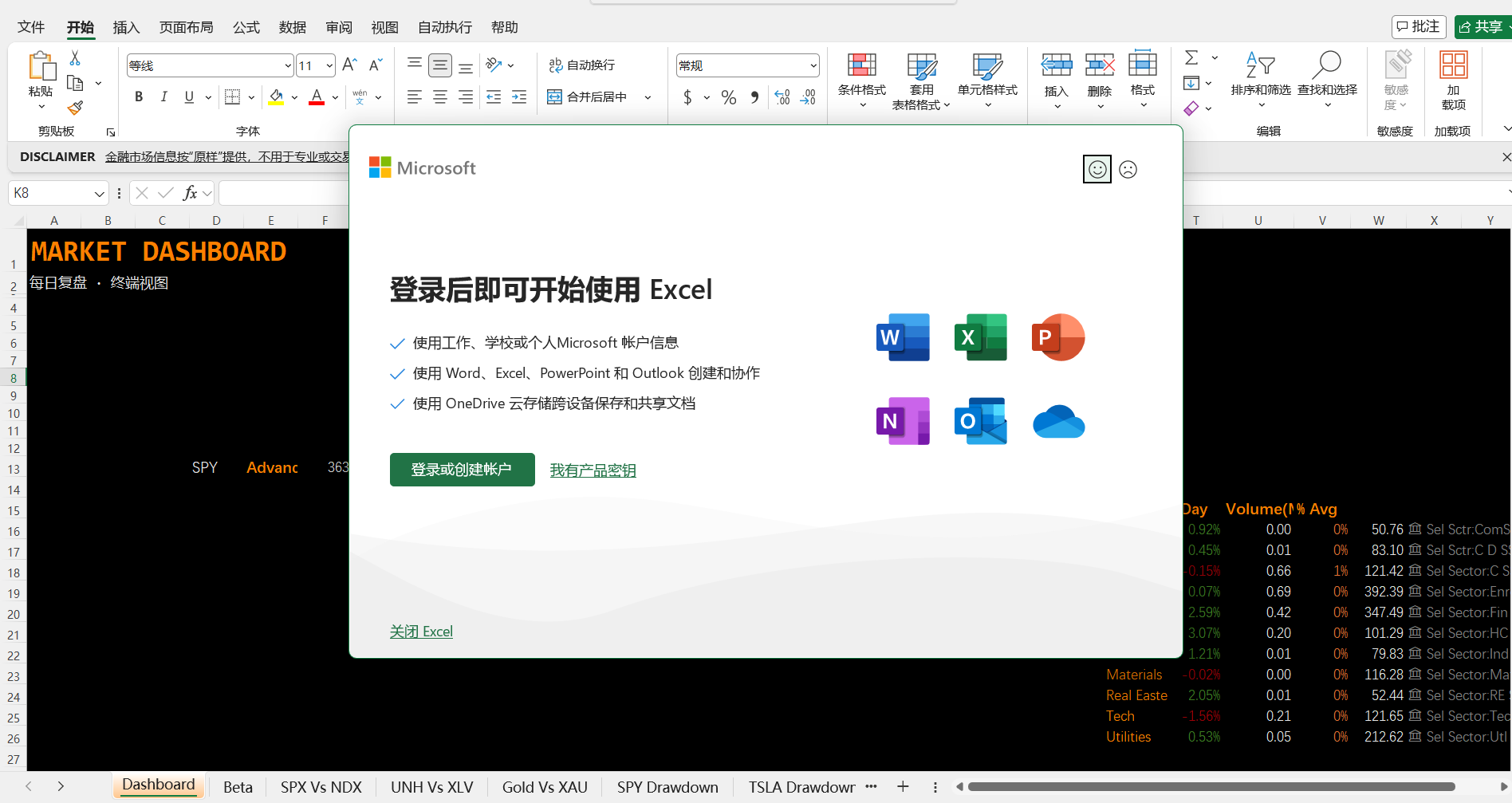Image resolution: width=1512 pixels, height=803 pixels.
Task: Expand the Name Box dropdown K8
Action: (x=99, y=194)
